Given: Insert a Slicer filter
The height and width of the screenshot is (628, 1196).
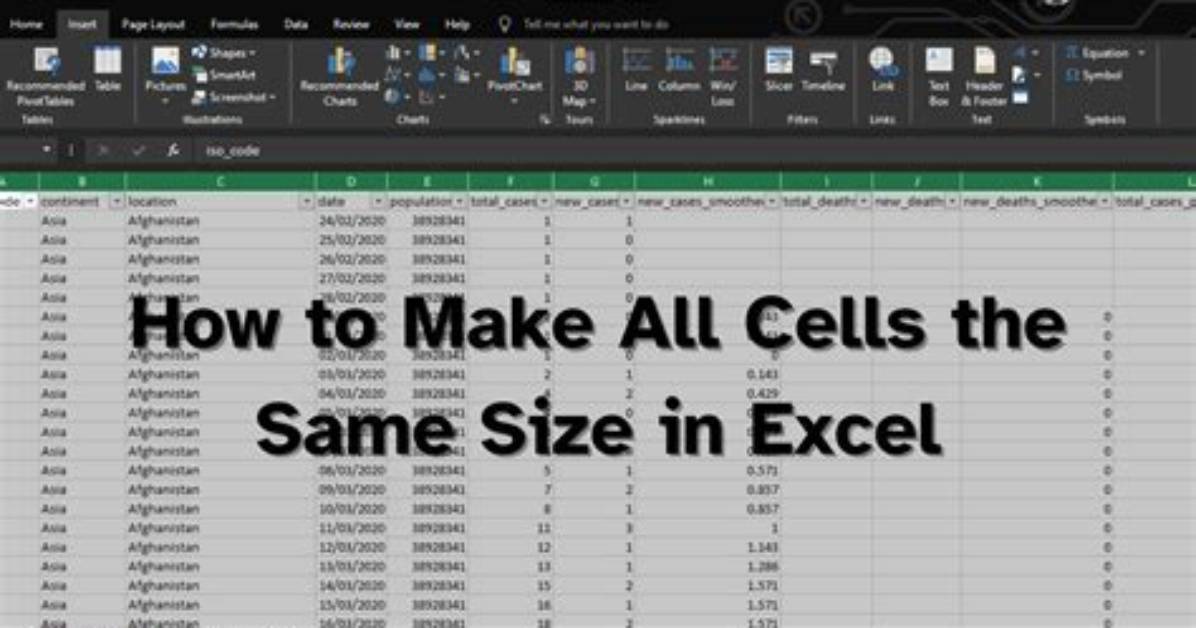Looking at the screenshot, I should 779,69.
